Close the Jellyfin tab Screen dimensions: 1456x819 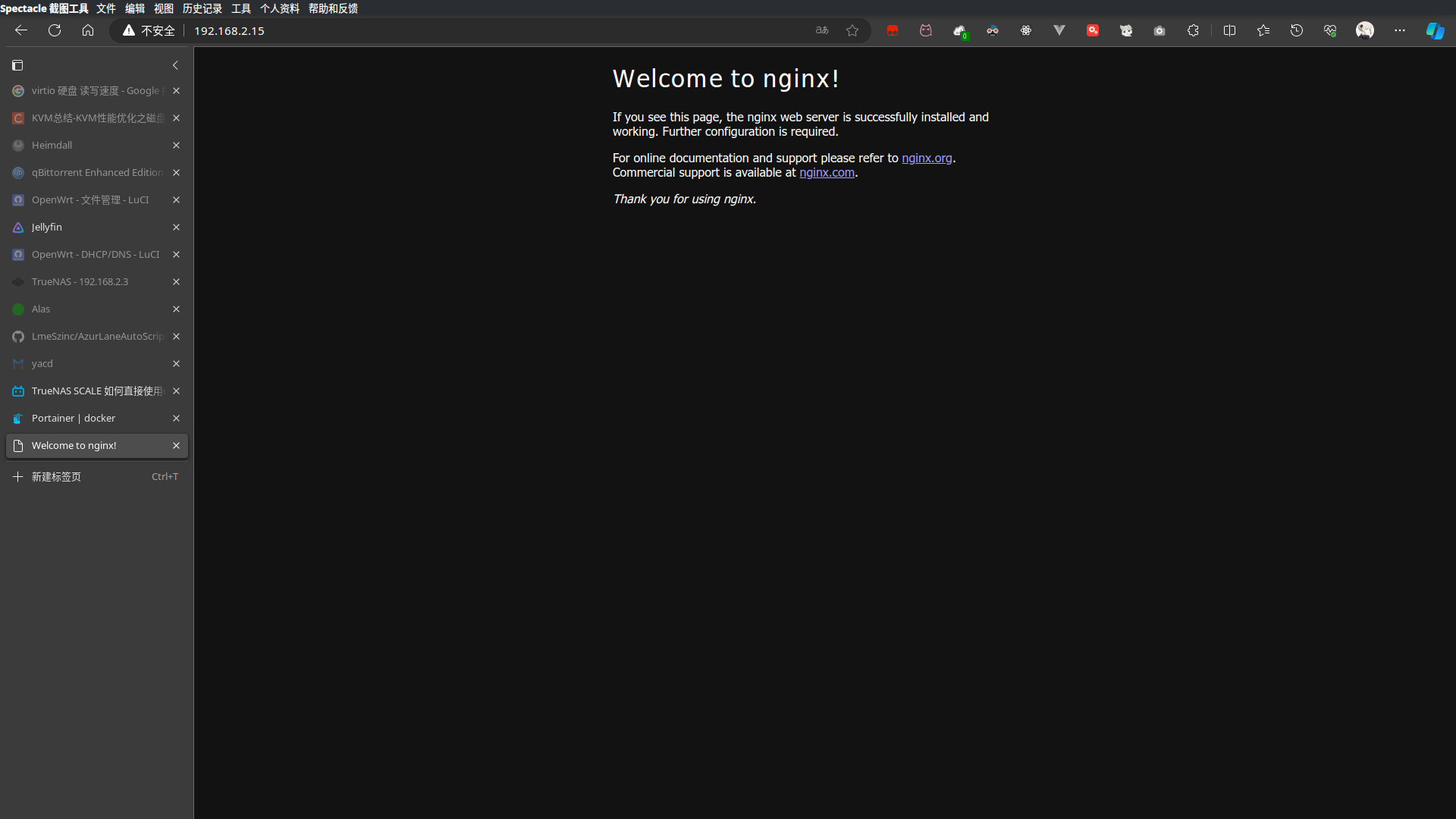coord(176,227)
